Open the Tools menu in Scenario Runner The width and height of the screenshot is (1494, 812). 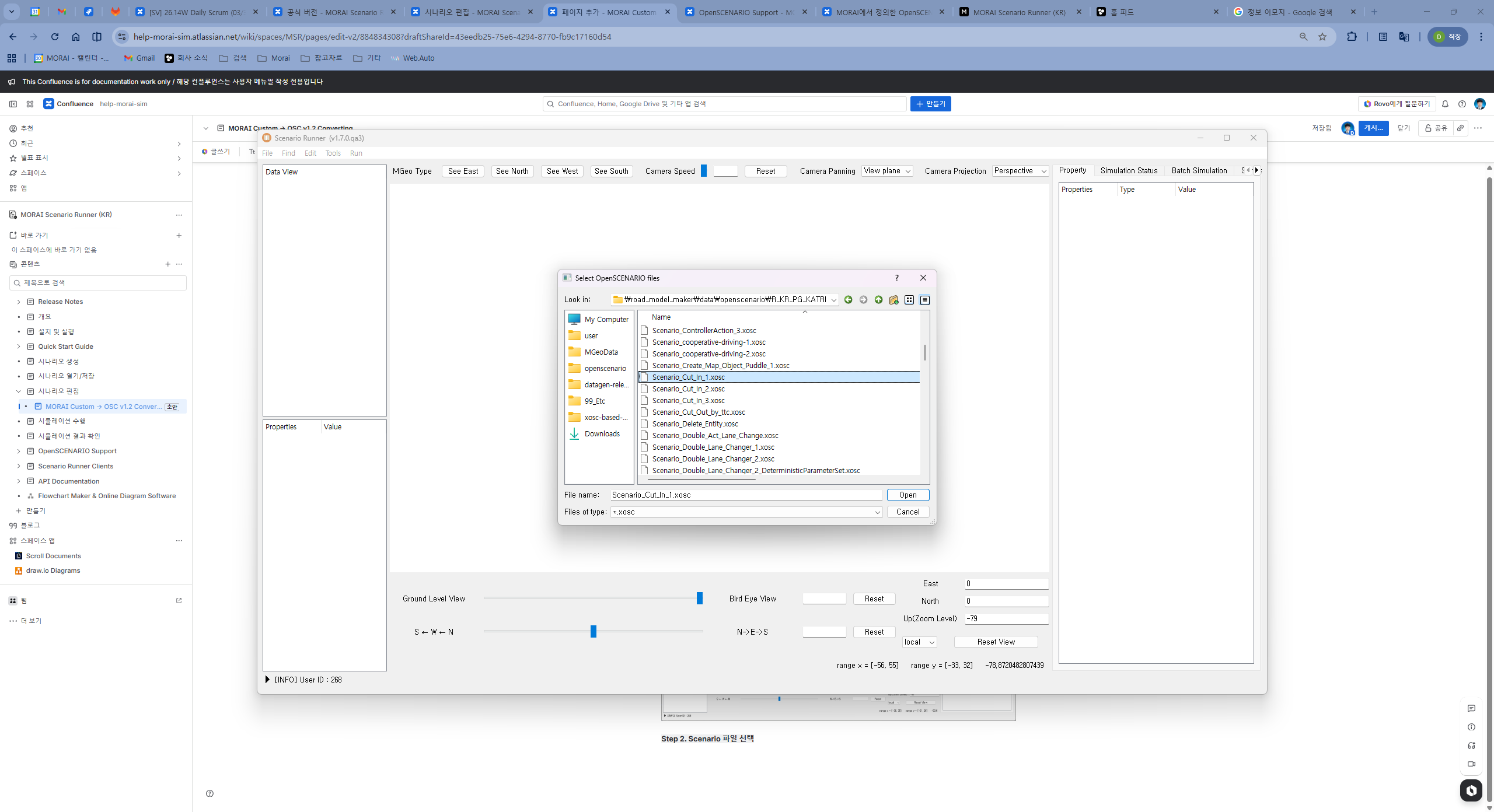[x=333, y=153]
